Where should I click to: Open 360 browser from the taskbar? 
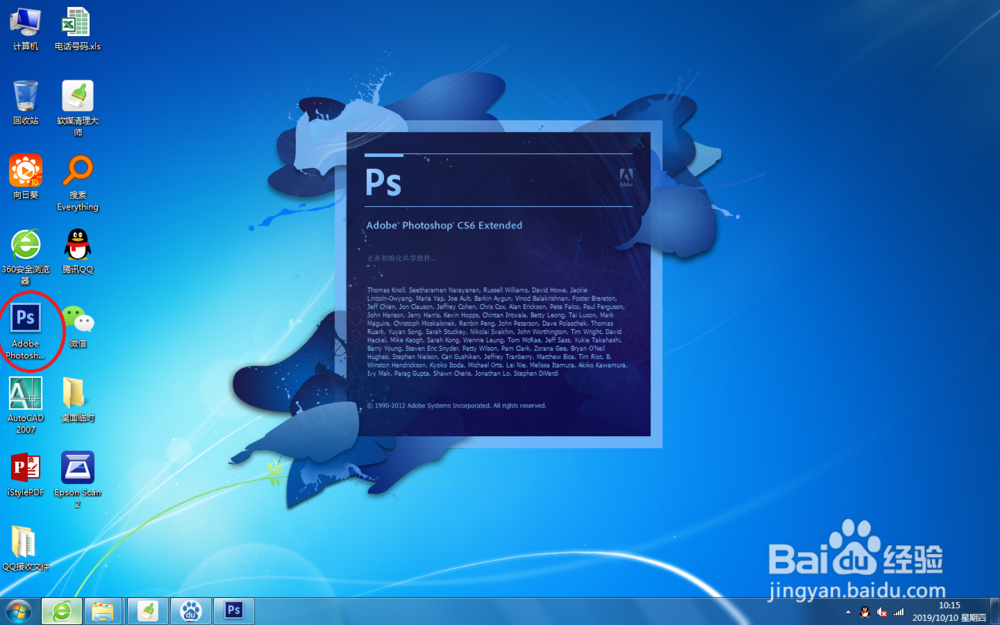tap(62, 612)
